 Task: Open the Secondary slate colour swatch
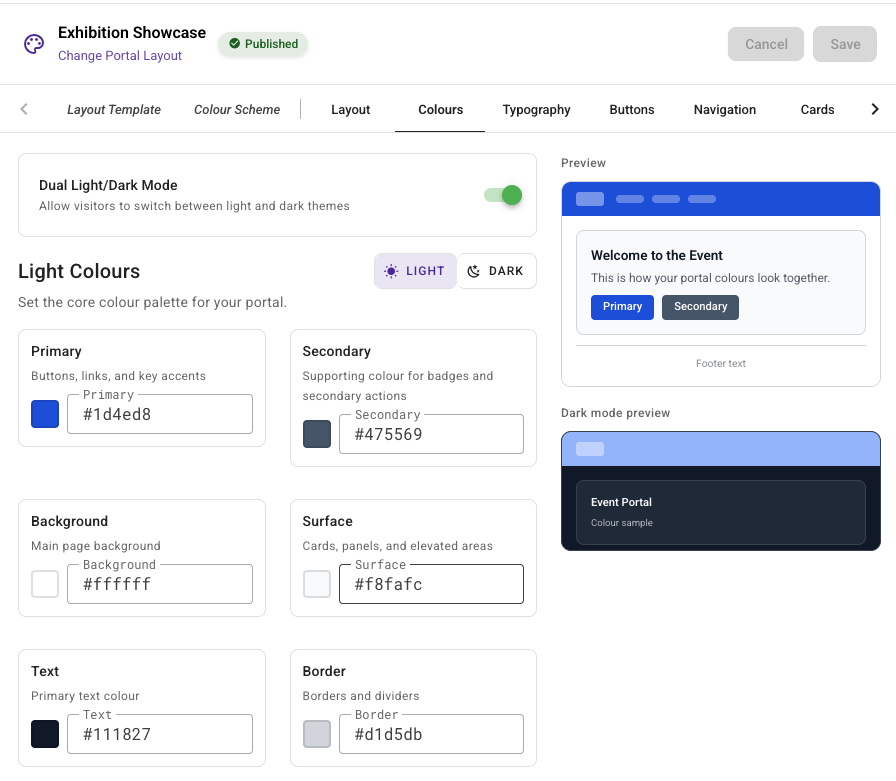point(317,434)
